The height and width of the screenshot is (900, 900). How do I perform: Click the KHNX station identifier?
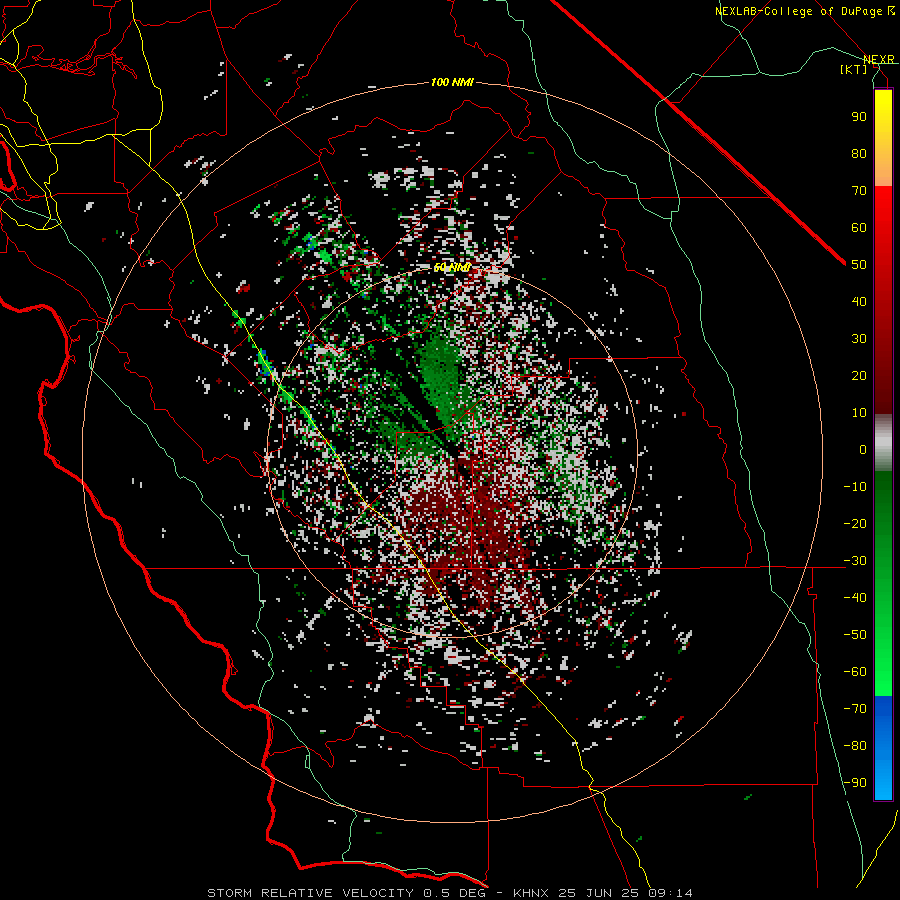click(531, 893)
